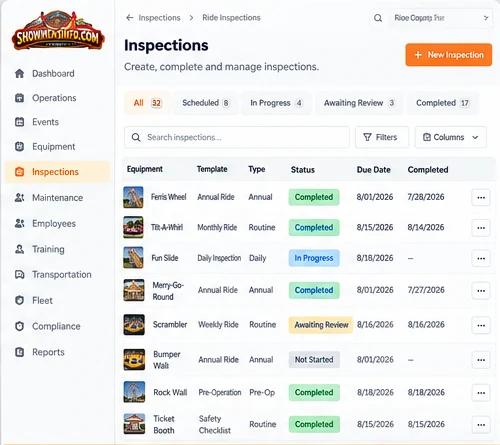This screenshot has height=445, width=500.
Task: Click the Tilt-A-Whirl equipment name
Action: tap(167, 227)
